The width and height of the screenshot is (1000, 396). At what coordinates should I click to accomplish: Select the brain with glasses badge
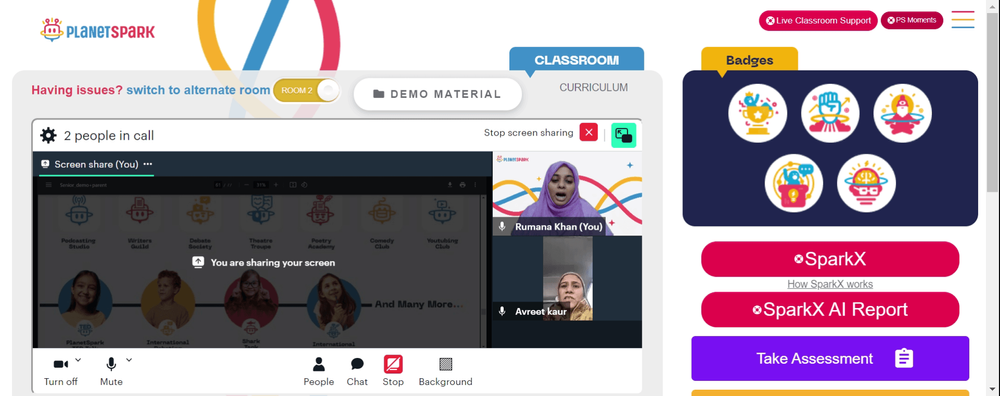click(x=867, y=183)
